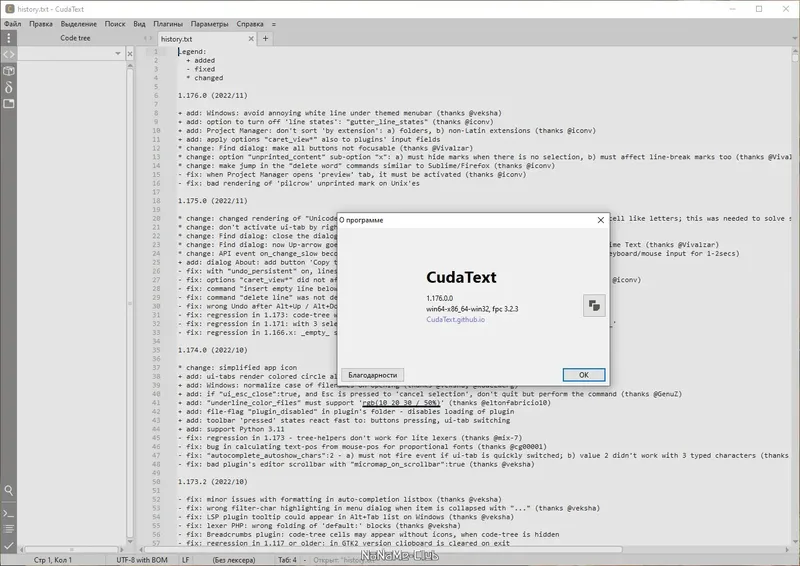Click Code tree vertical scrollbar down arrow

(130, 542)
